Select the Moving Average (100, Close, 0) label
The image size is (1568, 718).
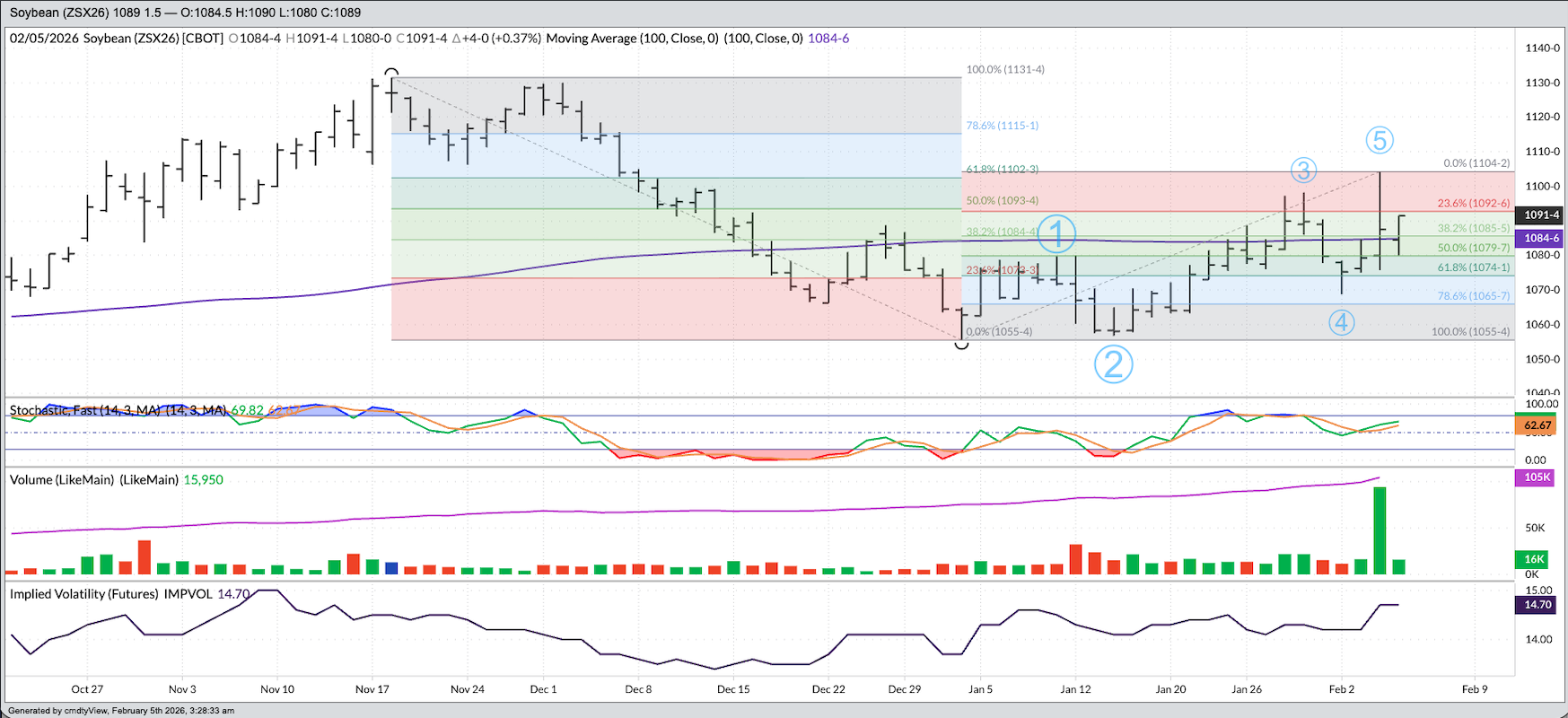[x=632, y=39]
